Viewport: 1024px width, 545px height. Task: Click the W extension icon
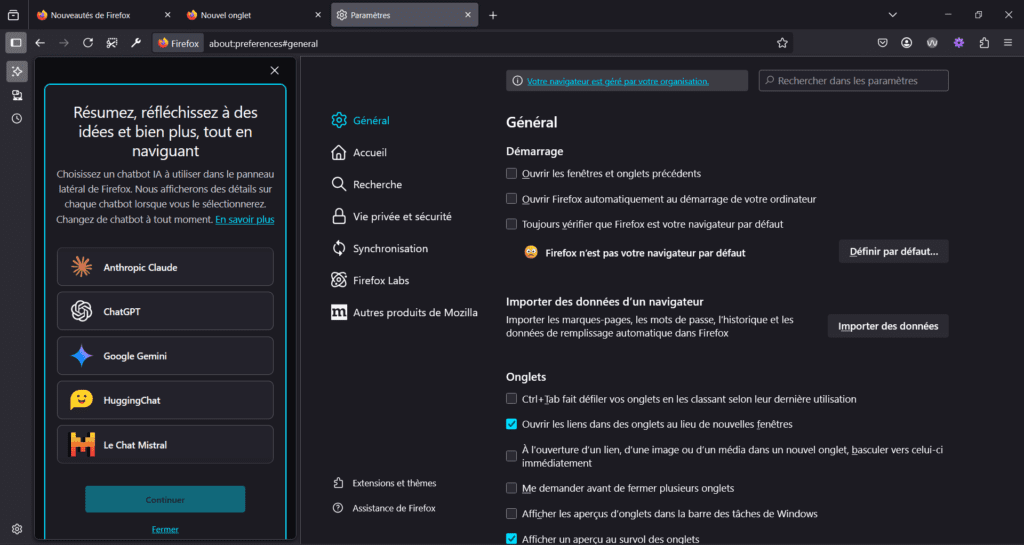click(932, 43)
